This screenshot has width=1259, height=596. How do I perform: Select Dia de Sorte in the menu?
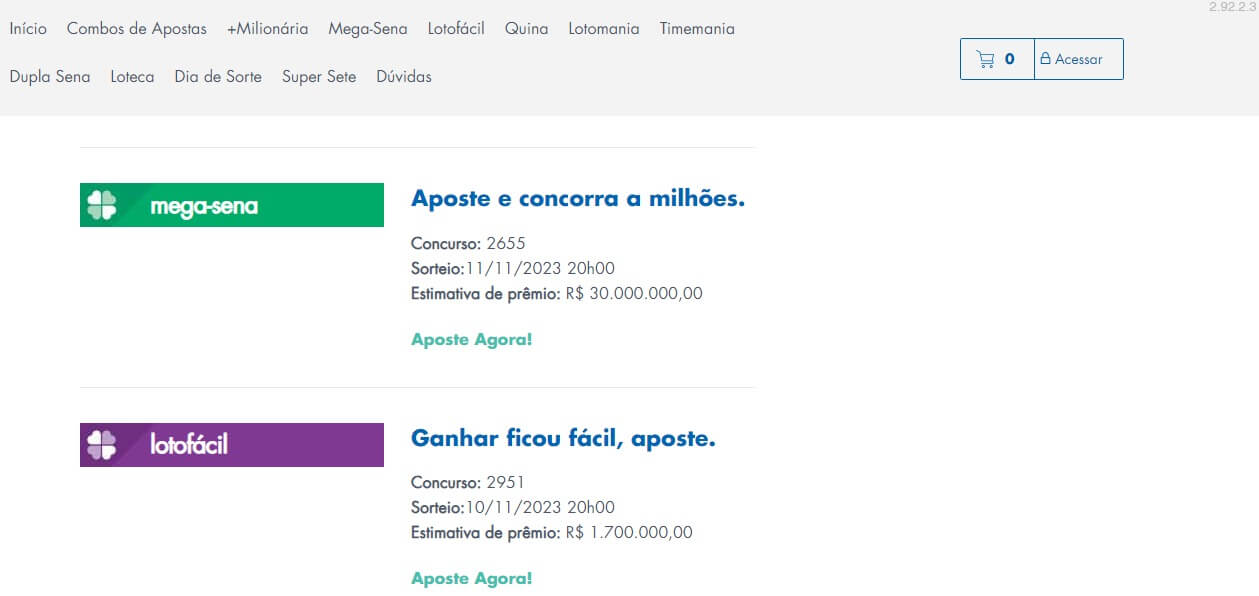pos(217,77)
